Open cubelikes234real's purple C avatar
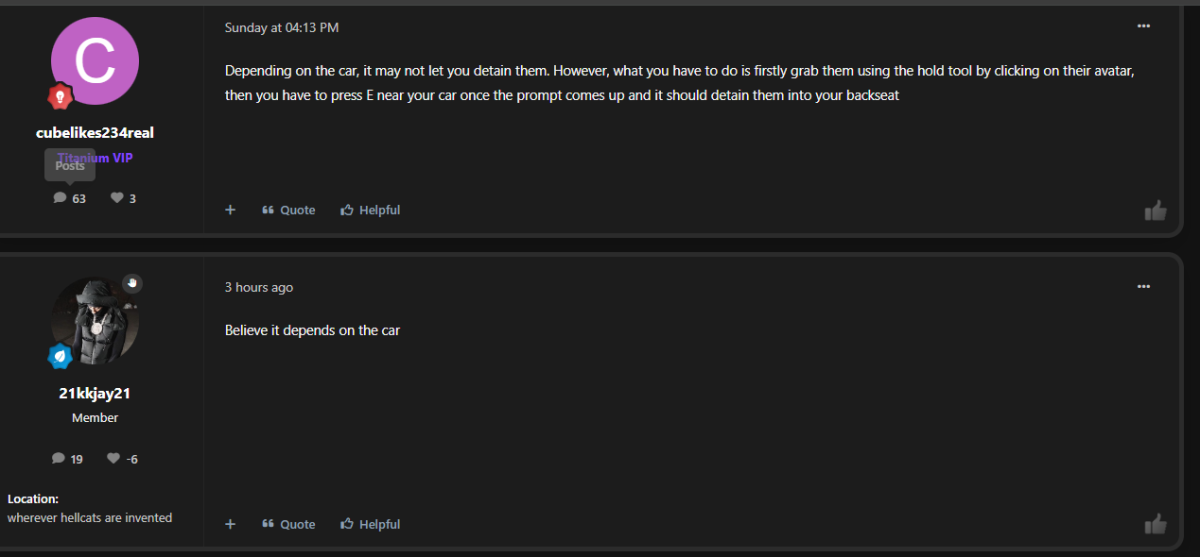Image resolution: width=1200 pixels, height=557 pixels. click(x=95, y=61)
